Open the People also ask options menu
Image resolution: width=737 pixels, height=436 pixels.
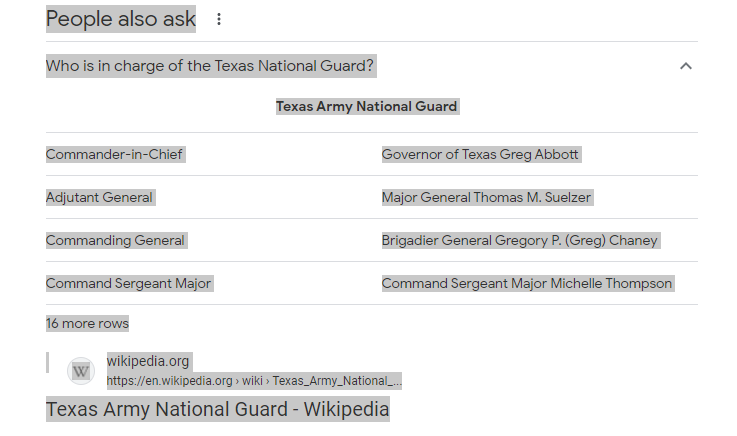click(219, 19)
